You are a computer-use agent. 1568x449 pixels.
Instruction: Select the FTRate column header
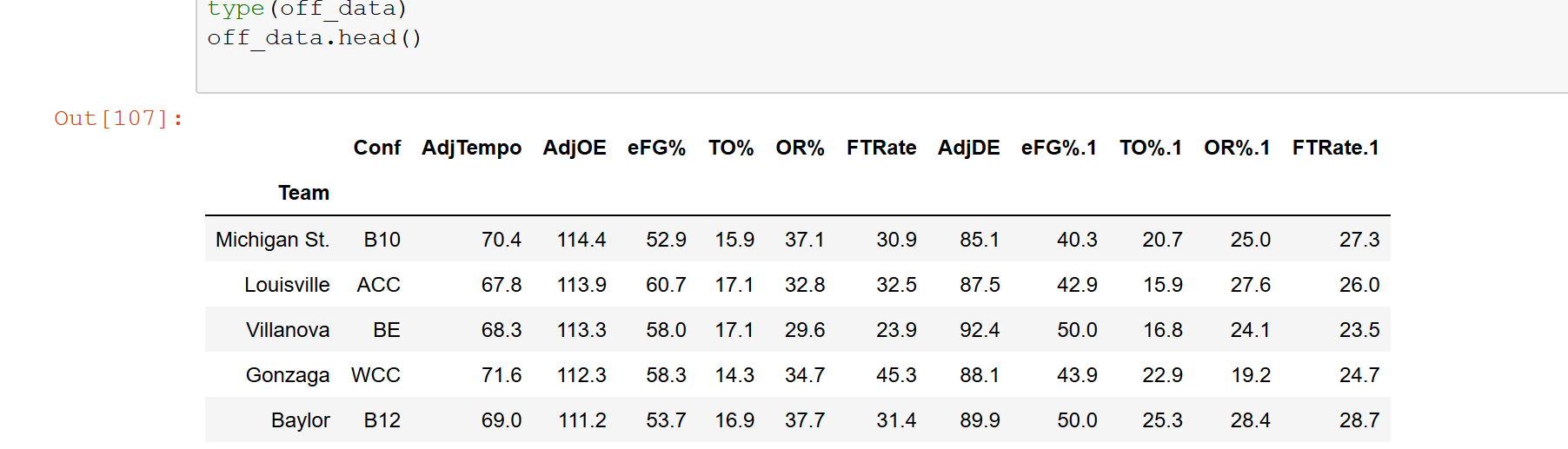(881, 148)
